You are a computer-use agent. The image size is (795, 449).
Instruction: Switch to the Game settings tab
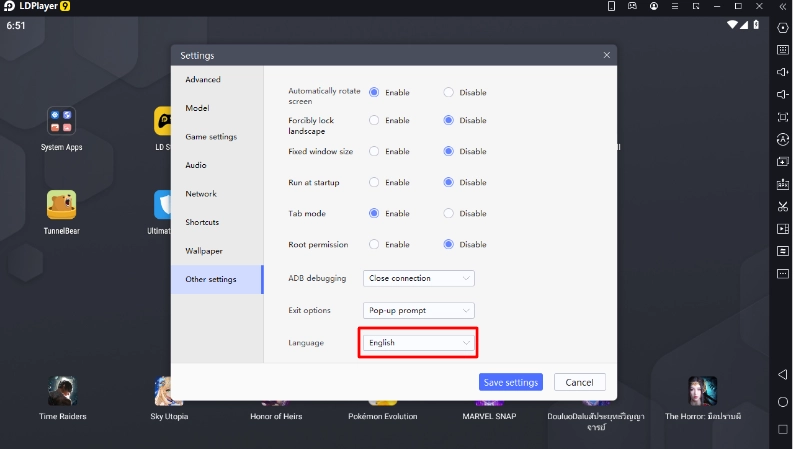(211, 137)
